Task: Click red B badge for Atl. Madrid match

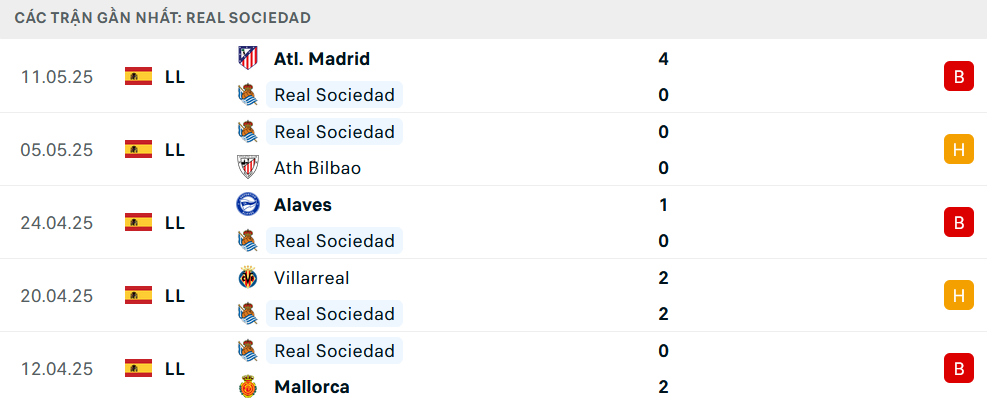Action: [x=959, y=77]
